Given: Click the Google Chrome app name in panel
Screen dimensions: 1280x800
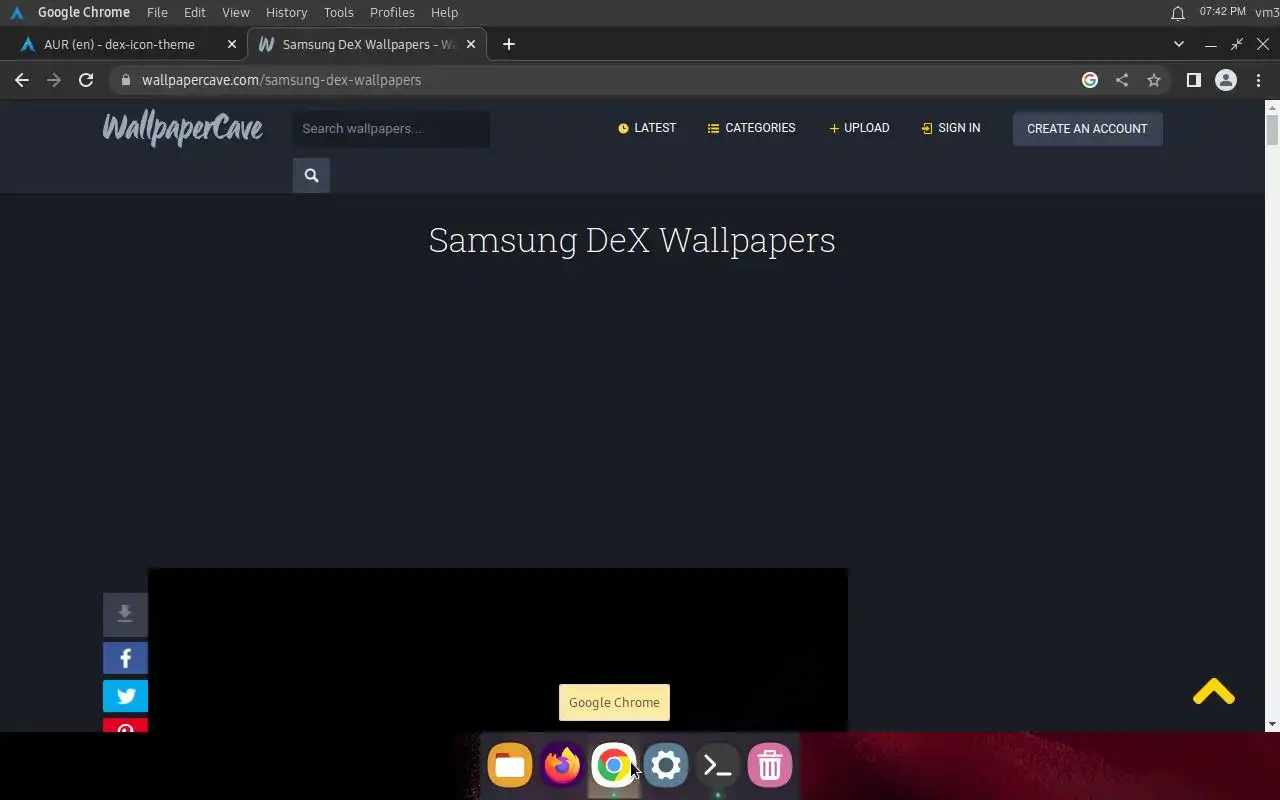Looking at the screenshot, I should 84,12.
